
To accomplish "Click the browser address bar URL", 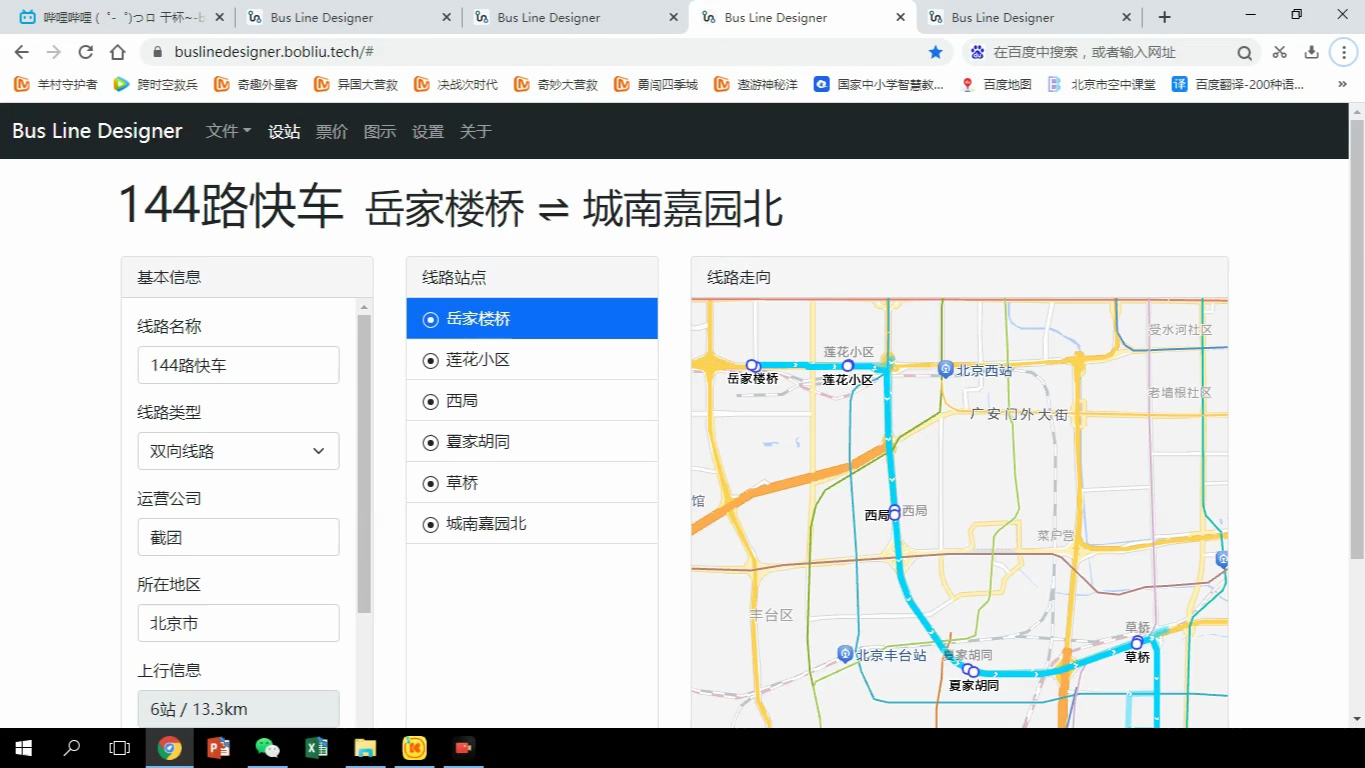I will 273,52.
